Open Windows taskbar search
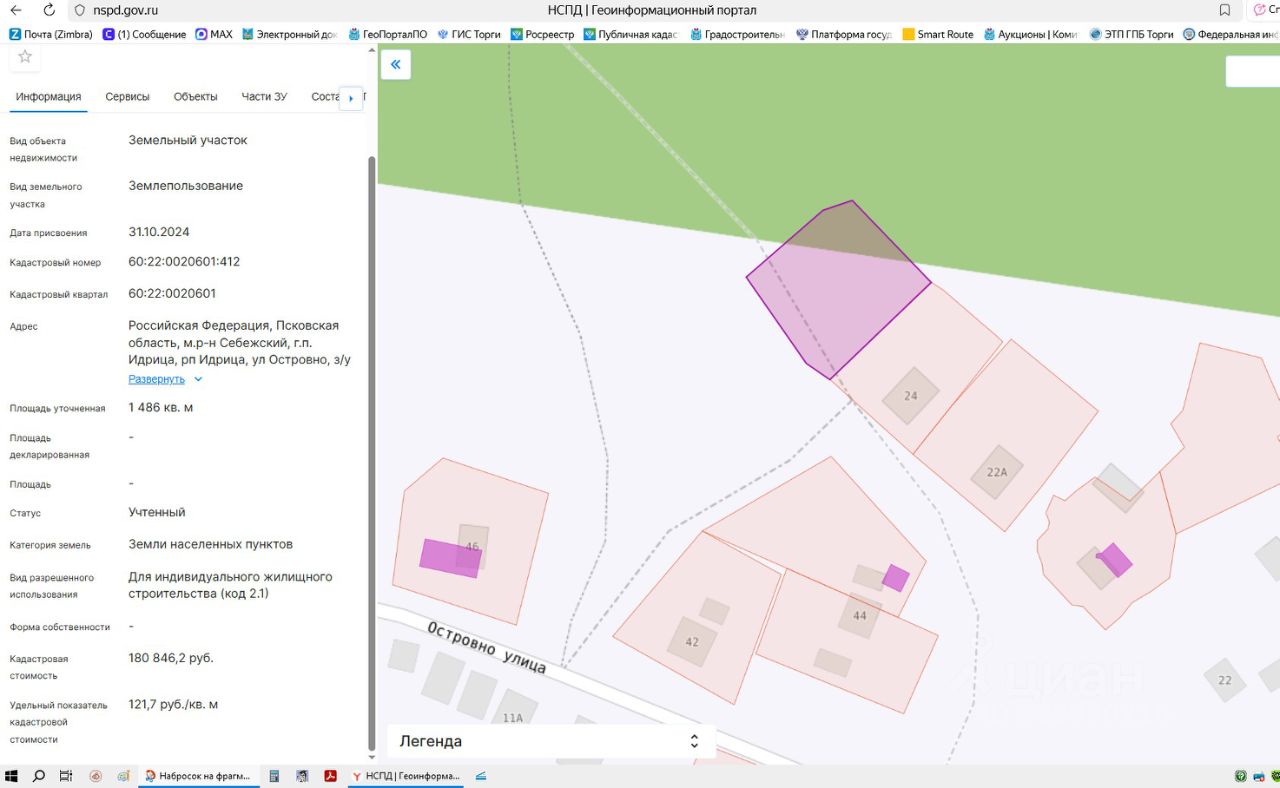 click(39, 776)
